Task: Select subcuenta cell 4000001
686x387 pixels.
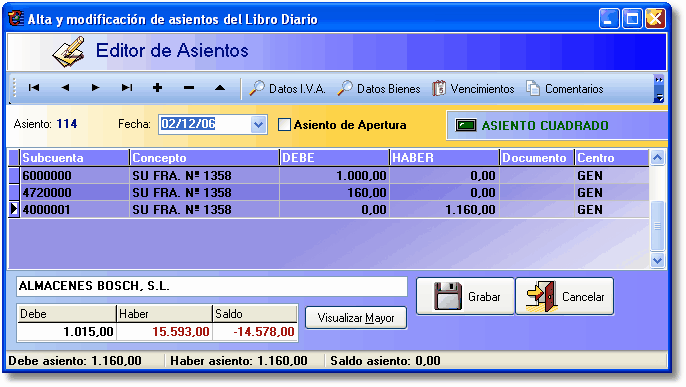Action: (74, 210)
